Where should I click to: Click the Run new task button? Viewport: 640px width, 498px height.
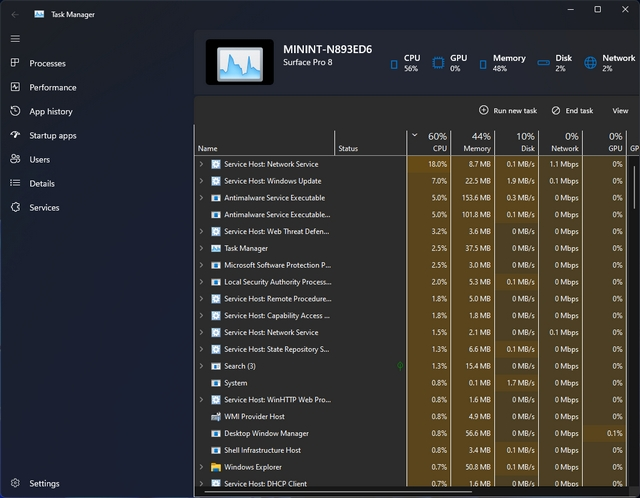point(508,111)
